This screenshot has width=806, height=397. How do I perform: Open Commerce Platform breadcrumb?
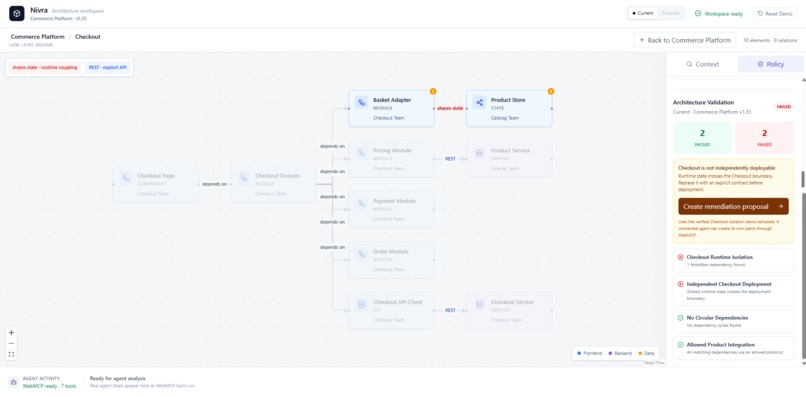tap(38, 37)
